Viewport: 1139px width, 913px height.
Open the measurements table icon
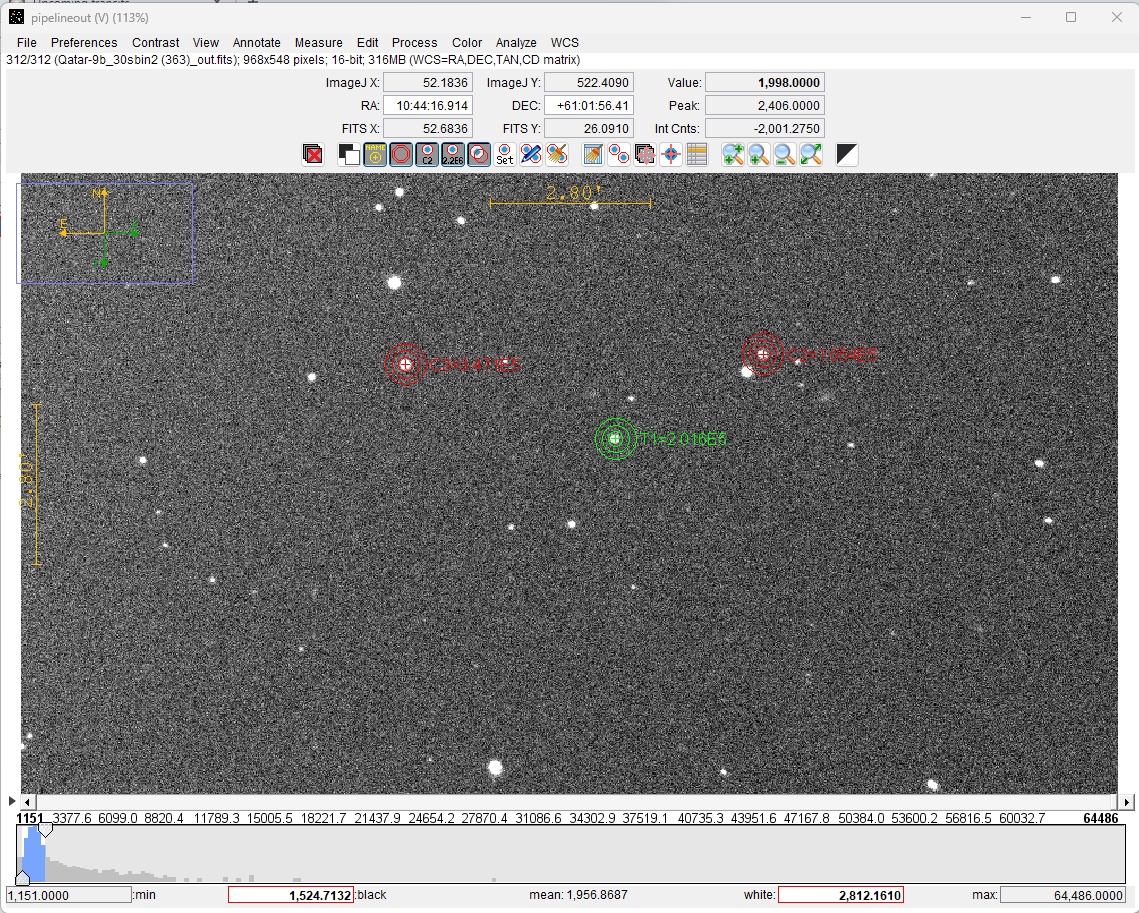697,154
